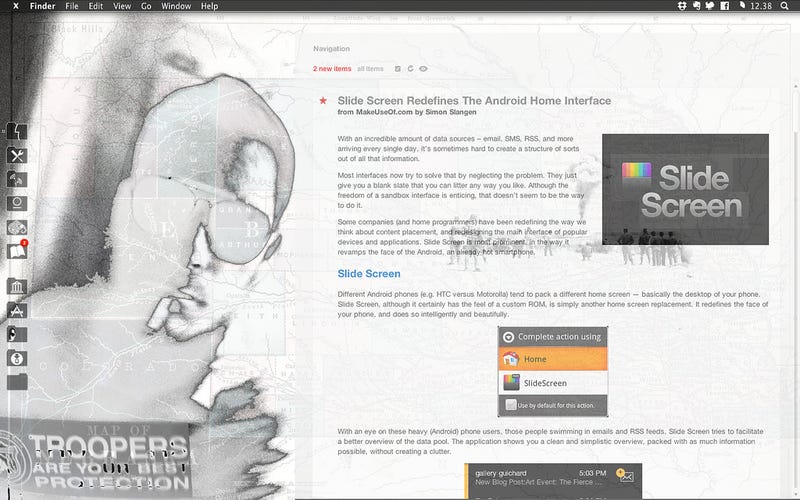The width and height of the screenshot is (800, 500).
Task: Show '2 new items' filter
Action: point(332,68)
